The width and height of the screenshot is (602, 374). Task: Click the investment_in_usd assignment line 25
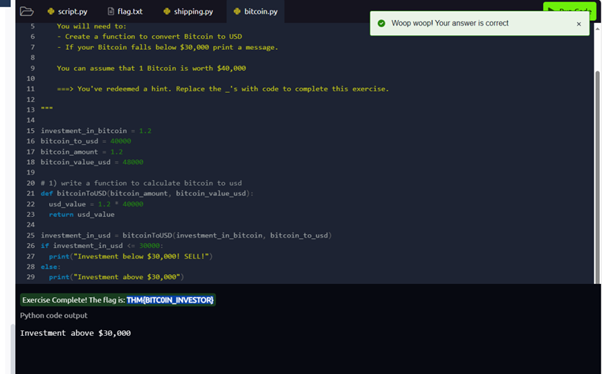tap(186, 235)
